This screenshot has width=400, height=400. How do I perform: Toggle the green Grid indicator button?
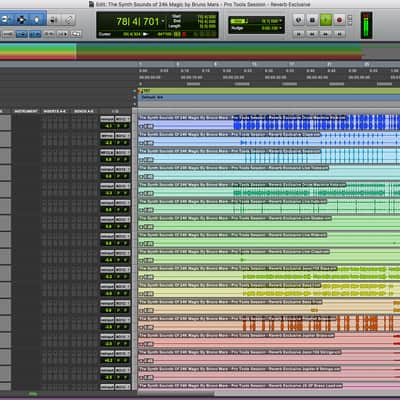[239, 21]
